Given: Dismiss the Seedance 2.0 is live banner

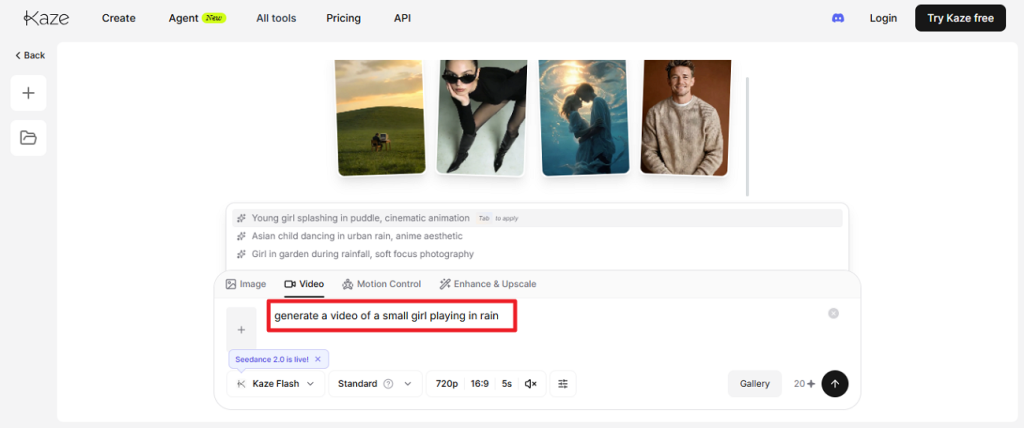Looking at the screenshot, I should coord(317,359).
